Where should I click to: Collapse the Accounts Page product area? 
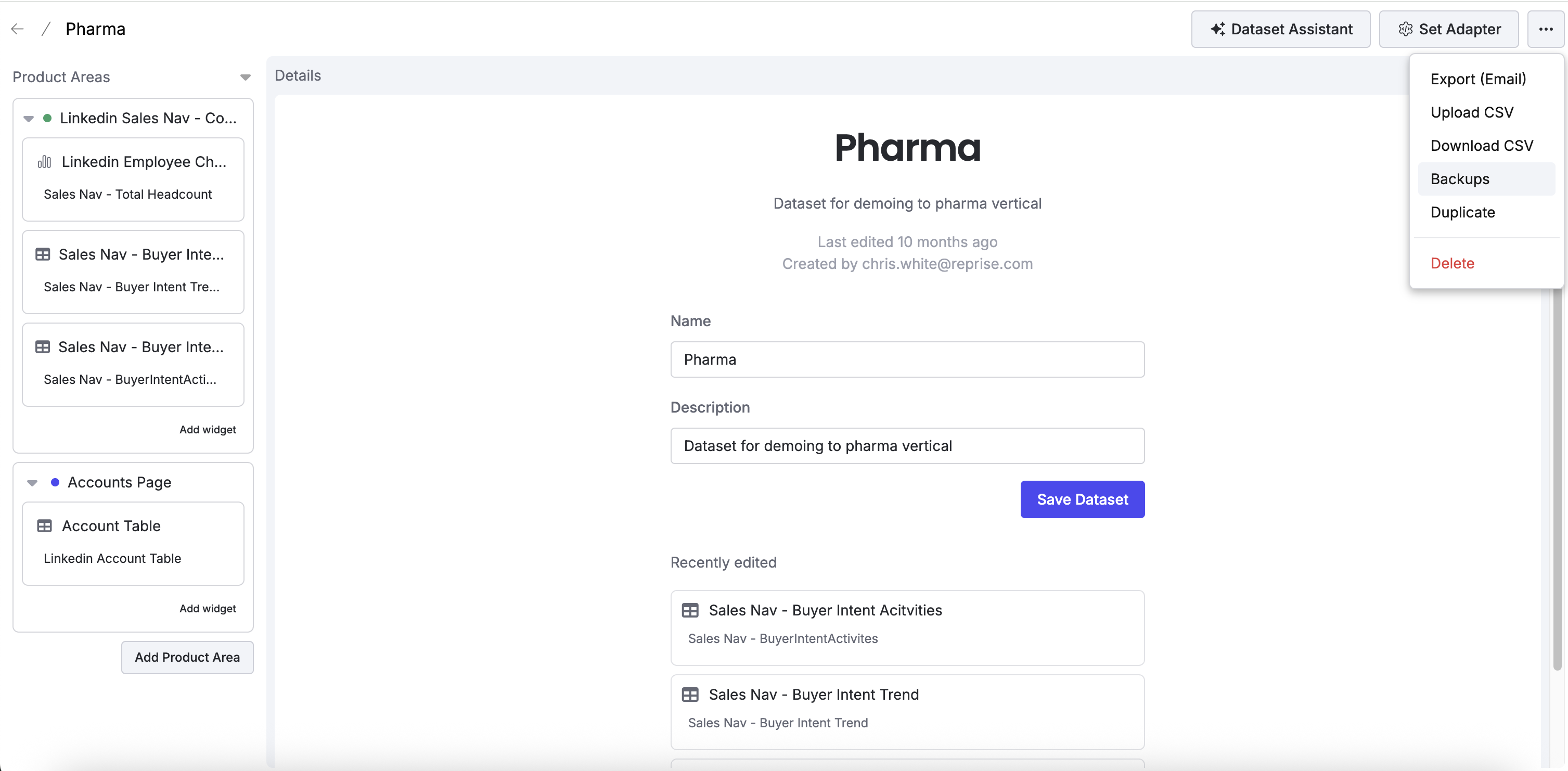click(x=32, y=483)
